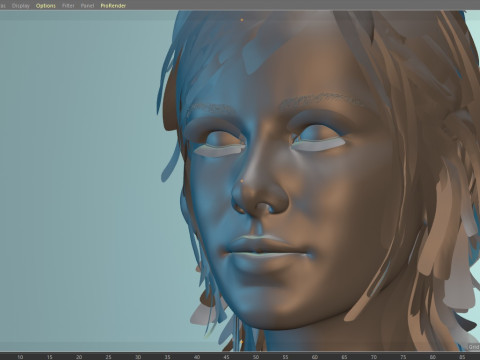Jump to frame 80 on the time slider

tap(432, 357)
